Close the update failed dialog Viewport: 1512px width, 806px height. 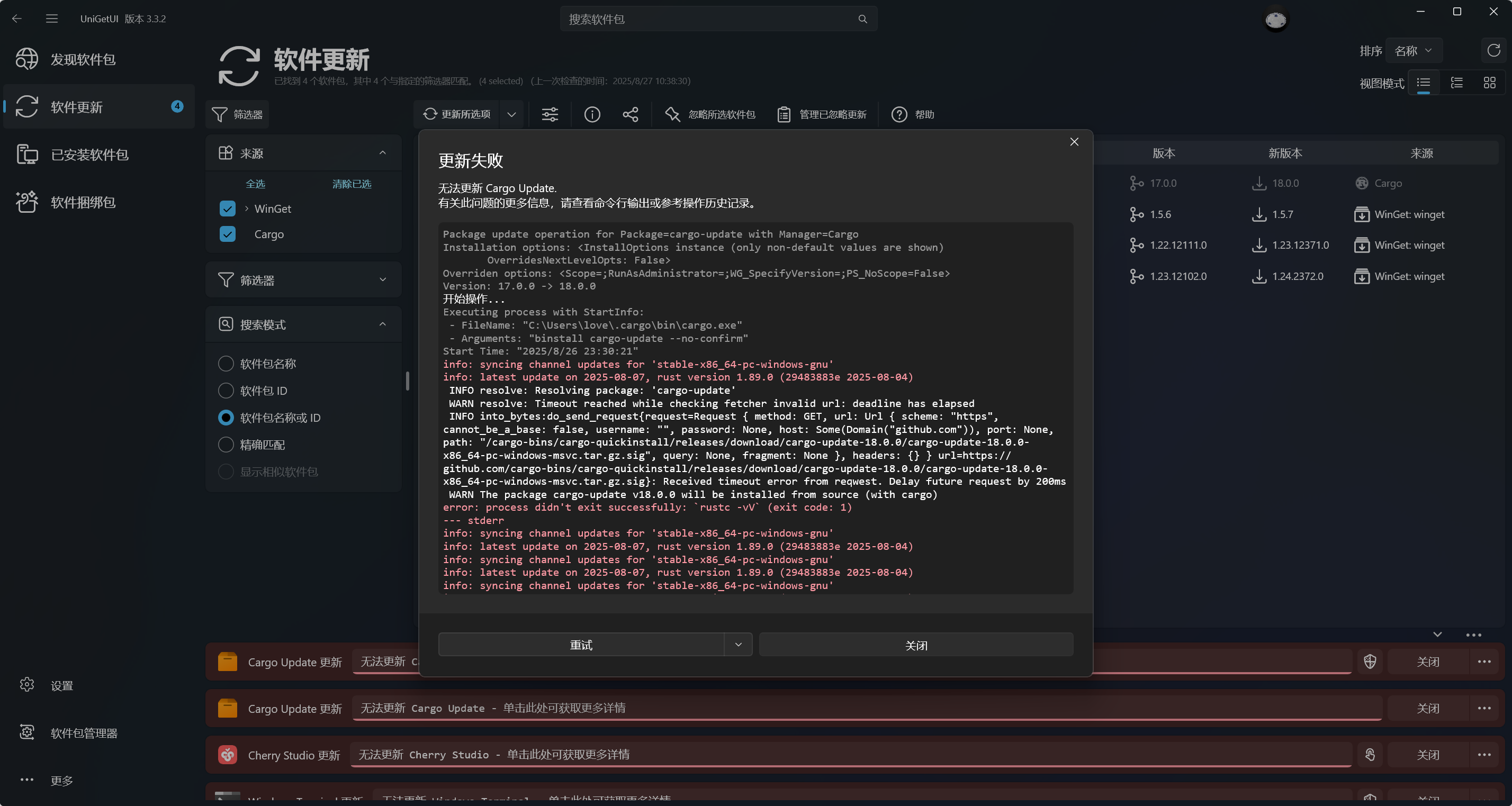coord(1074,142)
